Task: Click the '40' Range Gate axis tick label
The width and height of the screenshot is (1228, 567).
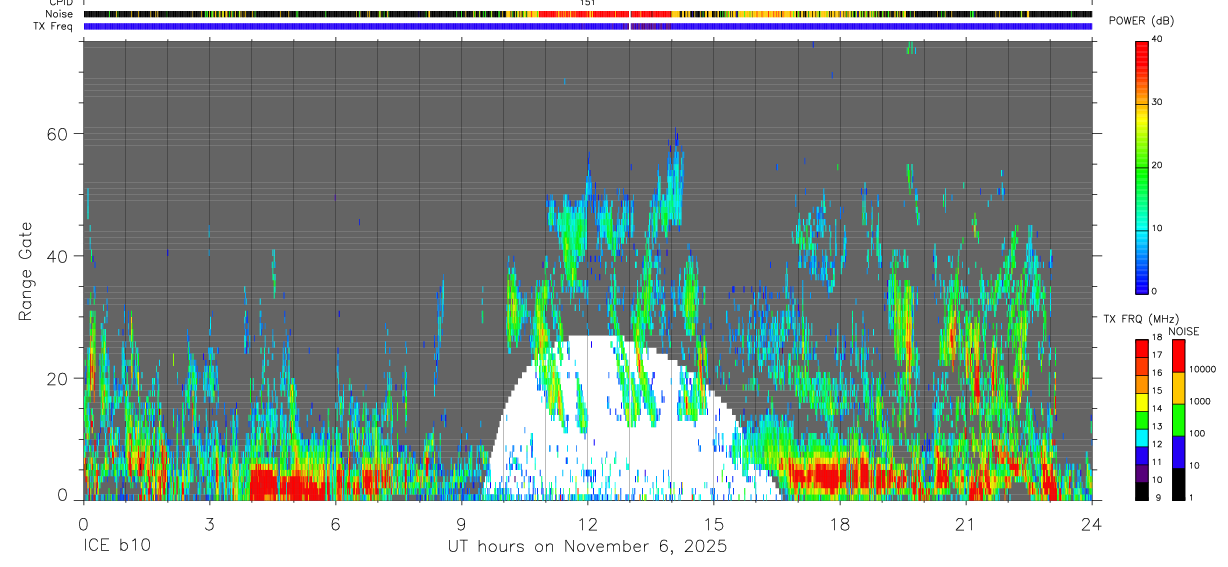Action: [x=58, y=256]
